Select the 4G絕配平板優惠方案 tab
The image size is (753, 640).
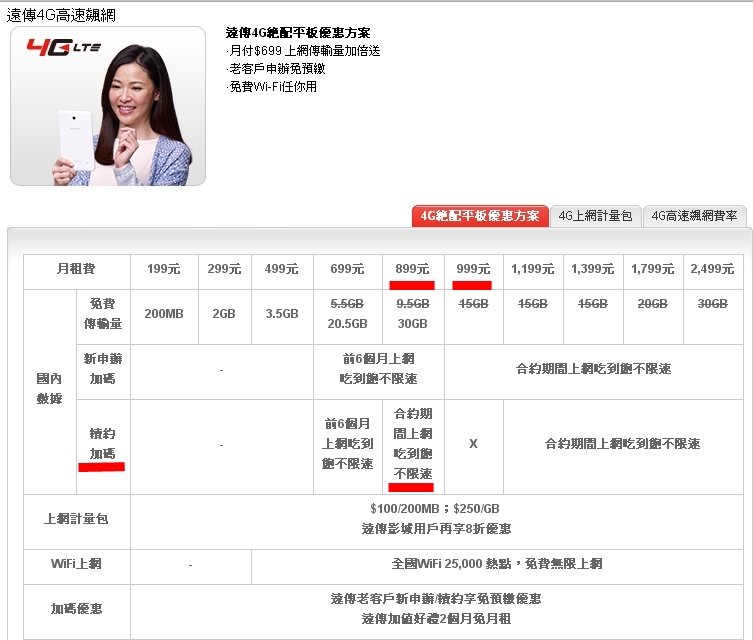pos(480,216)
